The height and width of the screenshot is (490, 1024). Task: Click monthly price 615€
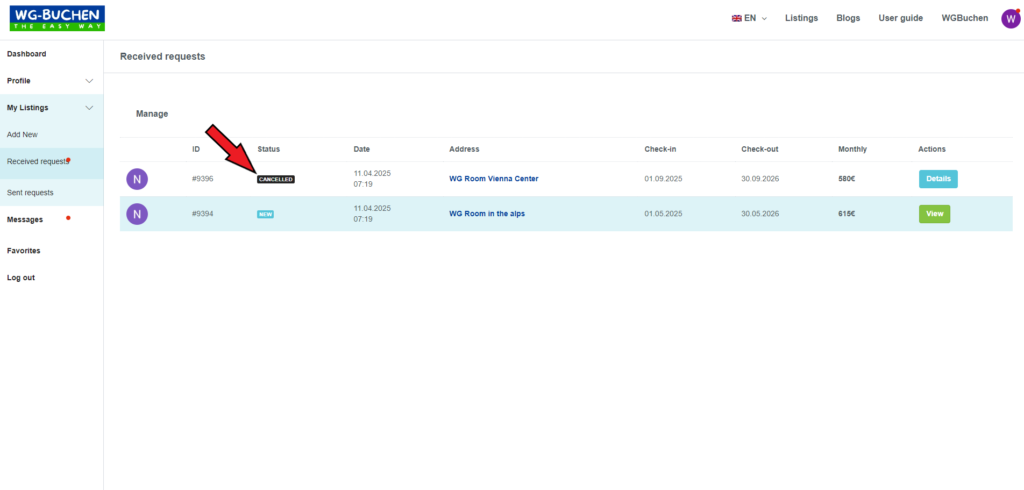click(847, 213)
